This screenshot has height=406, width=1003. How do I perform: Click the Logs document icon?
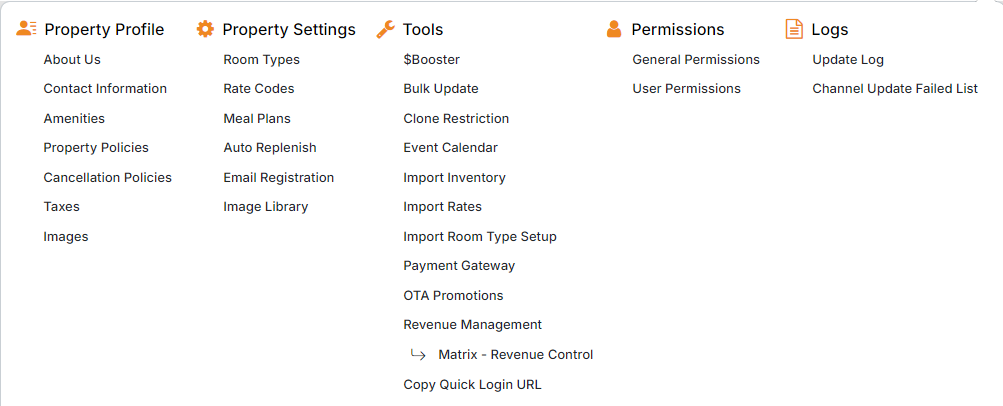(x=794, y=29)
